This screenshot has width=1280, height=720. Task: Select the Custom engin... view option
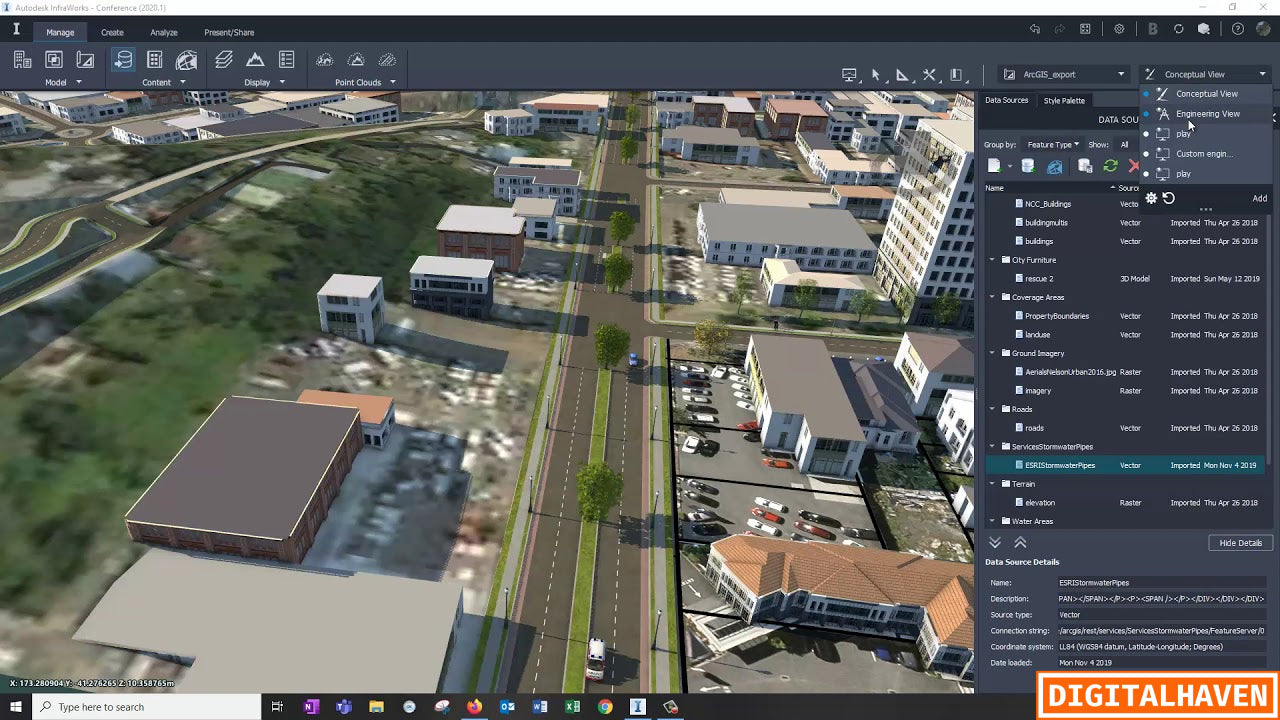coord(1206,154)
